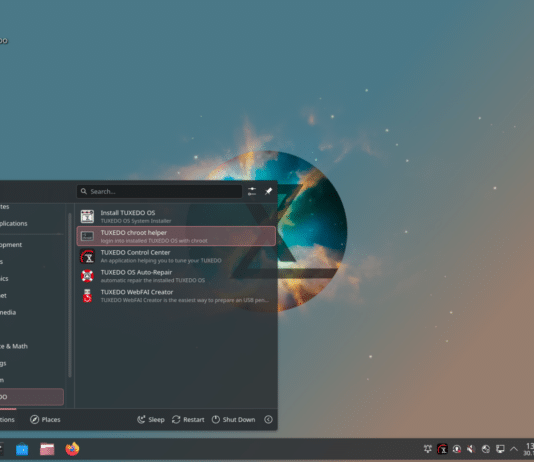Select the Development category

[32, 244]
